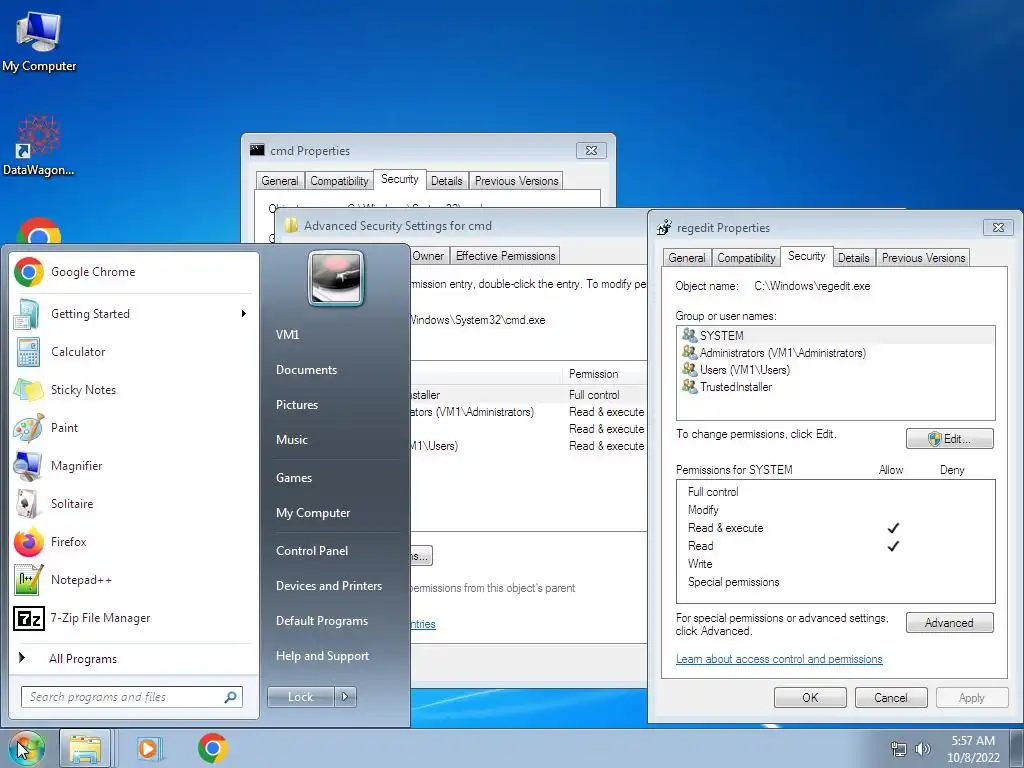Click the taskbar clock showing 5:57 AM
The image size is (1024, 768).
tap(973, 749)
